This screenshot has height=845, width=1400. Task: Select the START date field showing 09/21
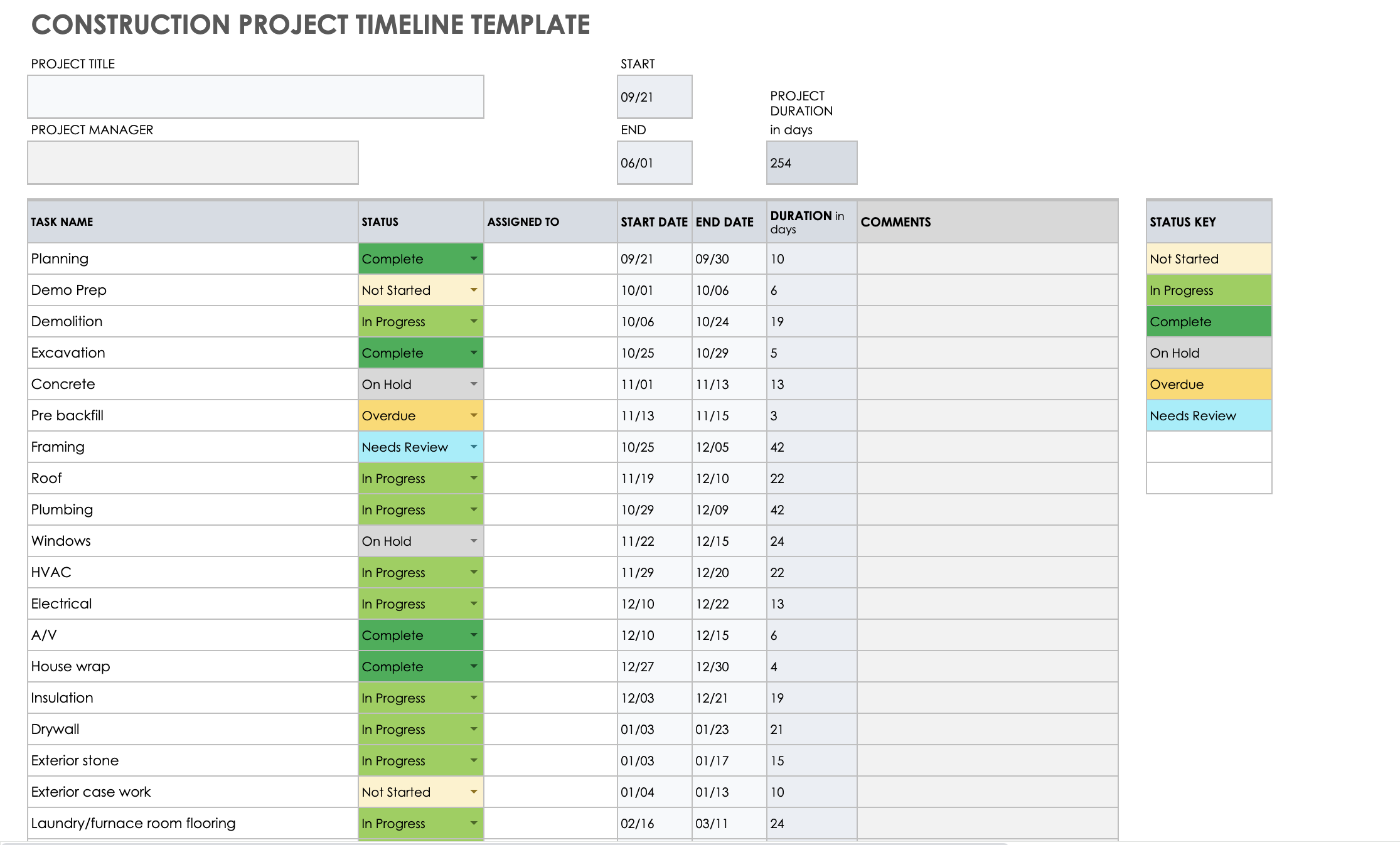pyautogui.click(x=653, y=97)
